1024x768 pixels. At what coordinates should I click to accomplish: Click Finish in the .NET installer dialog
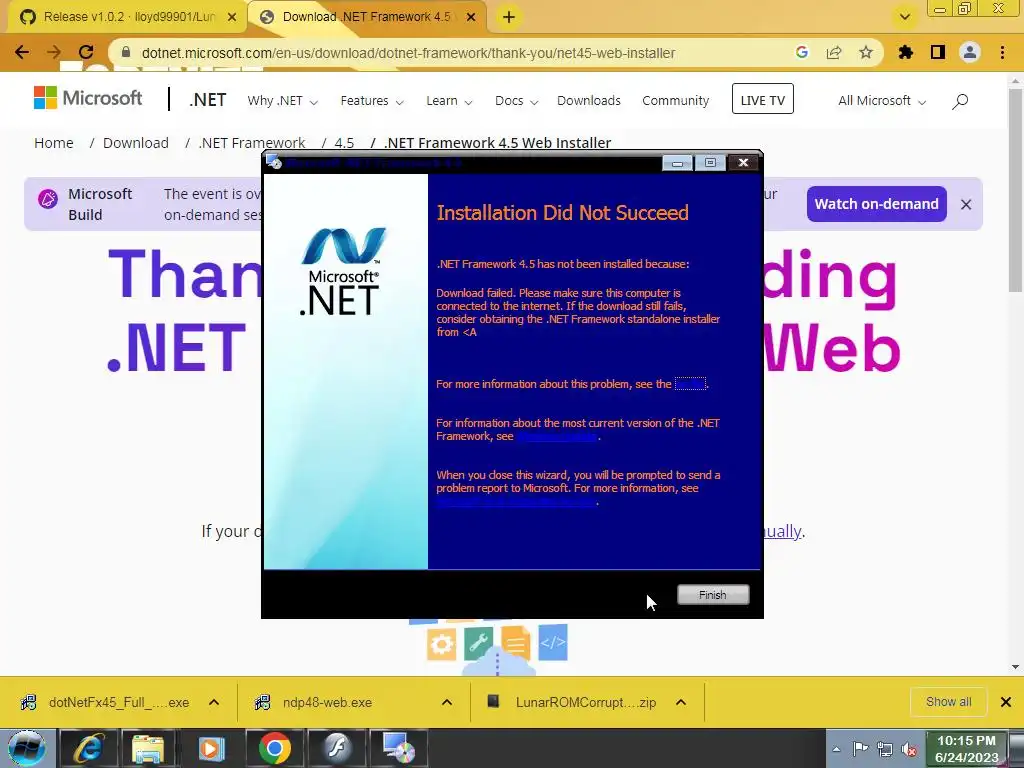pyautogui.click(x=712, y=594)
